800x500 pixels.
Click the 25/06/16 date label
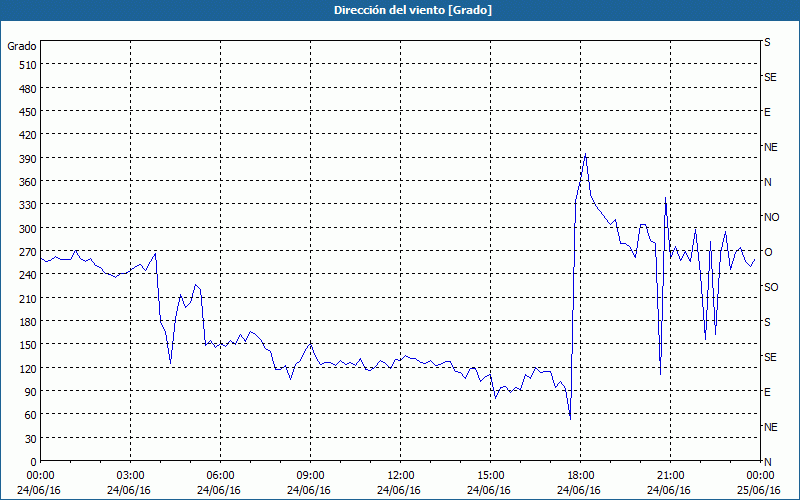point(759,490)
